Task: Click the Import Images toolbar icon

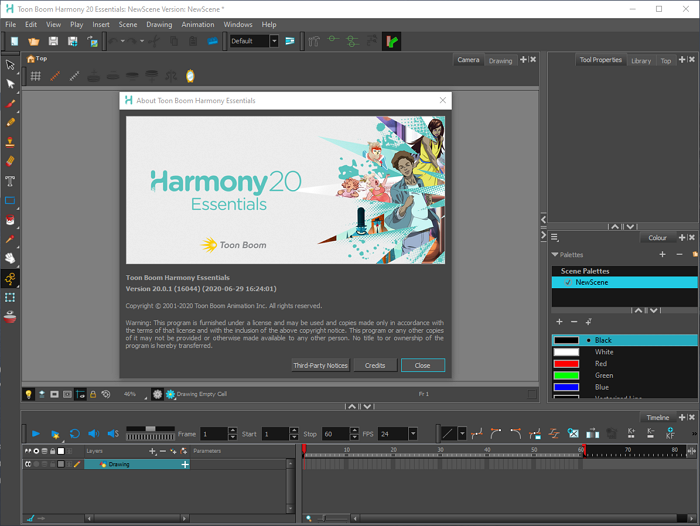Action: coord(92,42)
